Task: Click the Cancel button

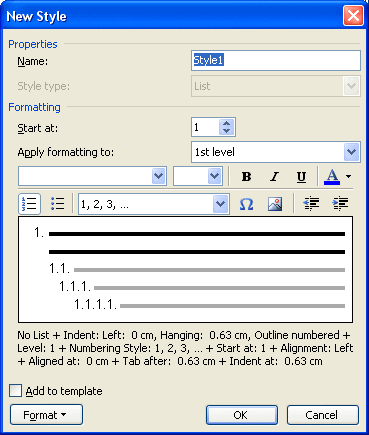Action: point(323,415)
